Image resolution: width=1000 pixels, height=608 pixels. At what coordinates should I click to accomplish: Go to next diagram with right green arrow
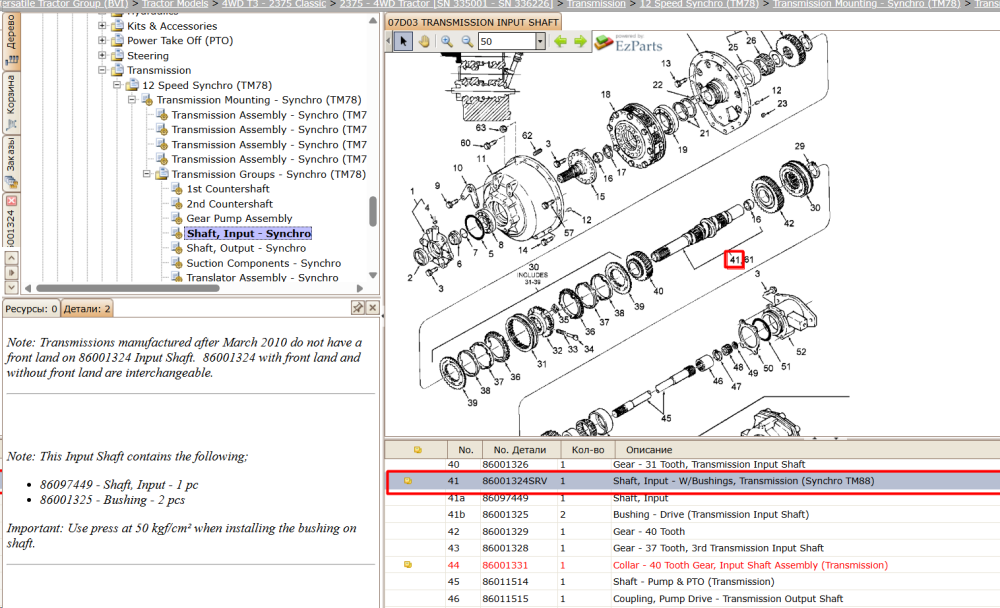pyautogui.click(x=580, y=41)
